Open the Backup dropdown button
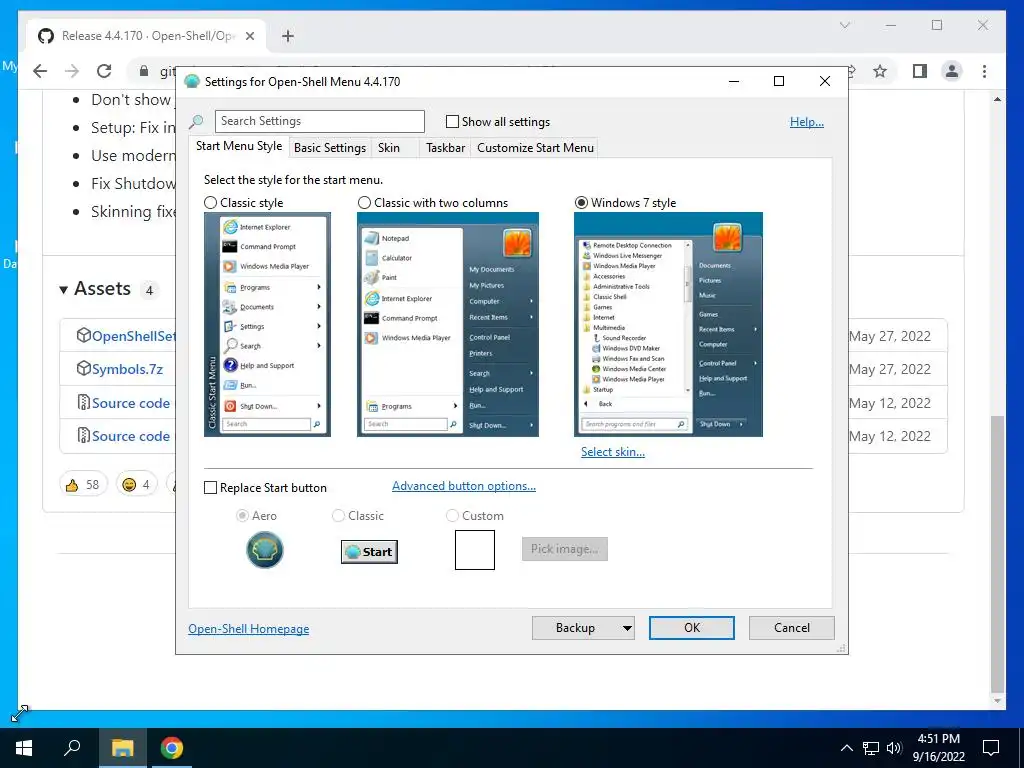 583,628
